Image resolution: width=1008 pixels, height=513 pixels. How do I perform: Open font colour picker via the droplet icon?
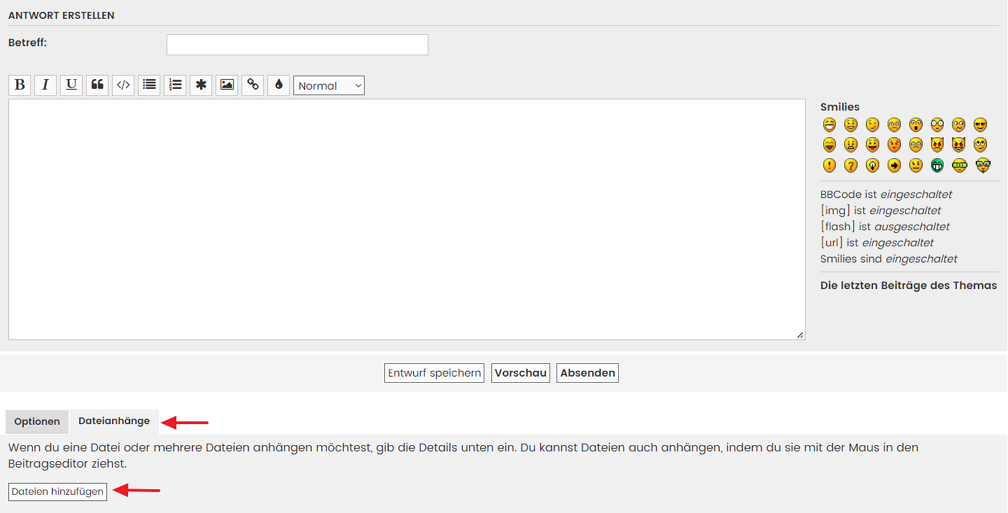[279, 85]
